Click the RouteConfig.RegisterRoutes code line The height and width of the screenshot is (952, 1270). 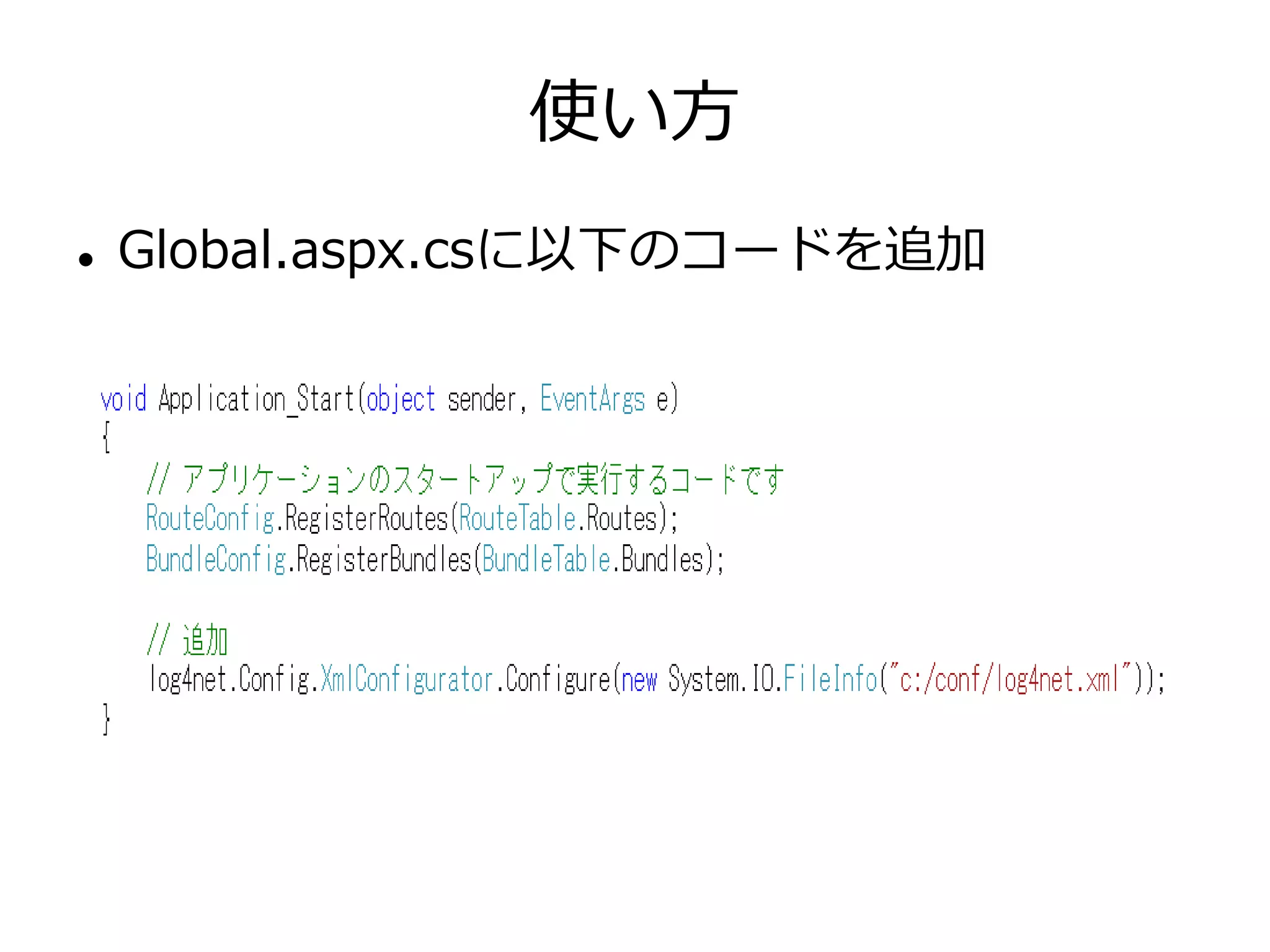pyautogui.click(x=412, y=519)
